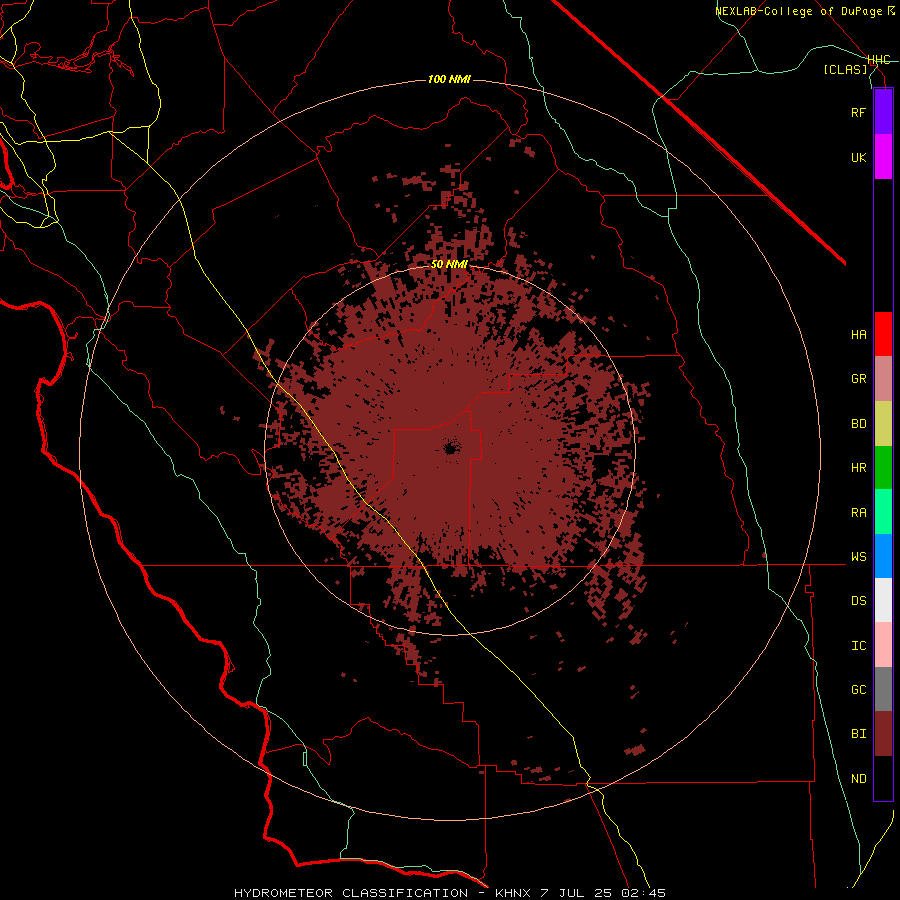Click the IC light pink legend swatch
The height and width of the screenshot is (900, 900).
pyautogui.click(x=883, y=645)
